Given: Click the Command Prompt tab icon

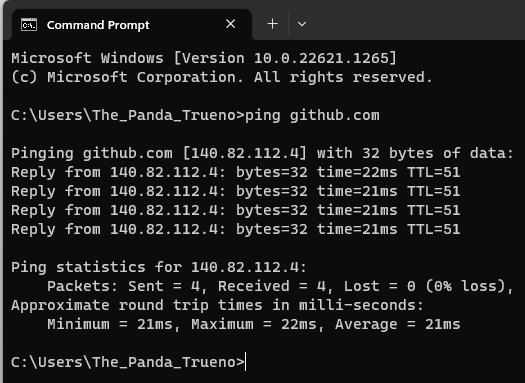Looking at the screenshot, I should tap(29, 25).
